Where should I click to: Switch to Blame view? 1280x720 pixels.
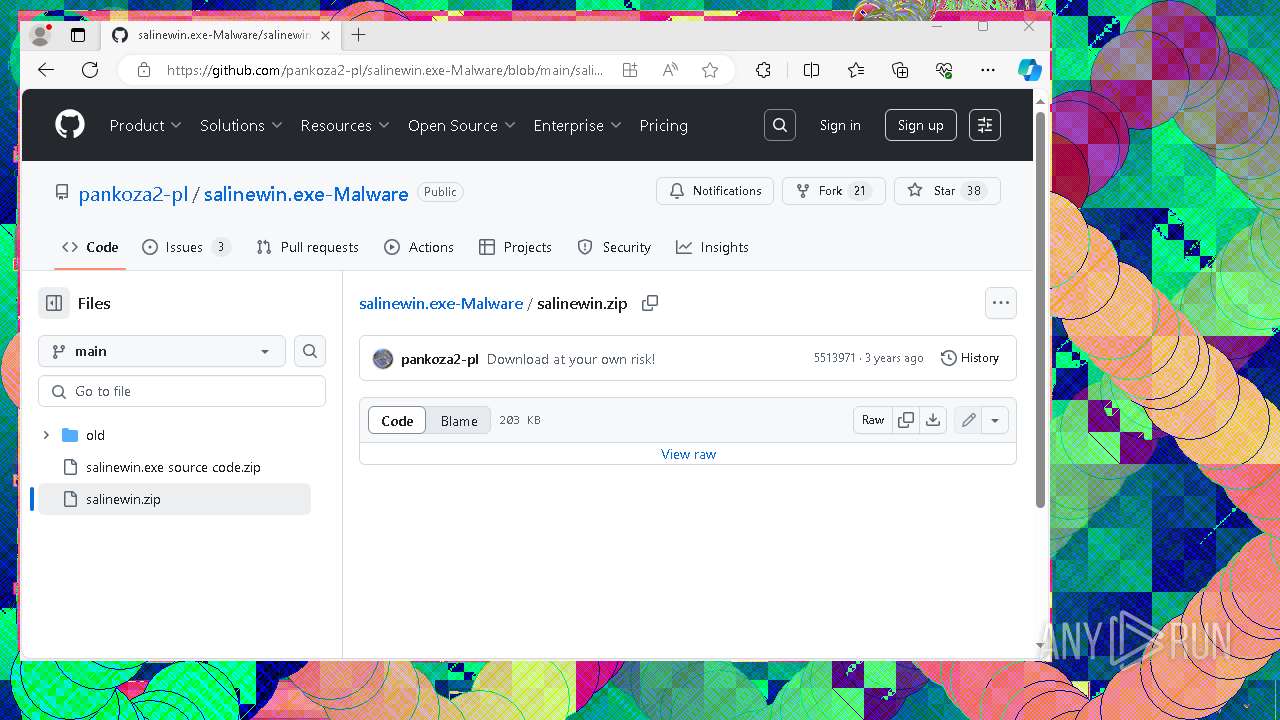pyautogui.click(x=459, y=421)
